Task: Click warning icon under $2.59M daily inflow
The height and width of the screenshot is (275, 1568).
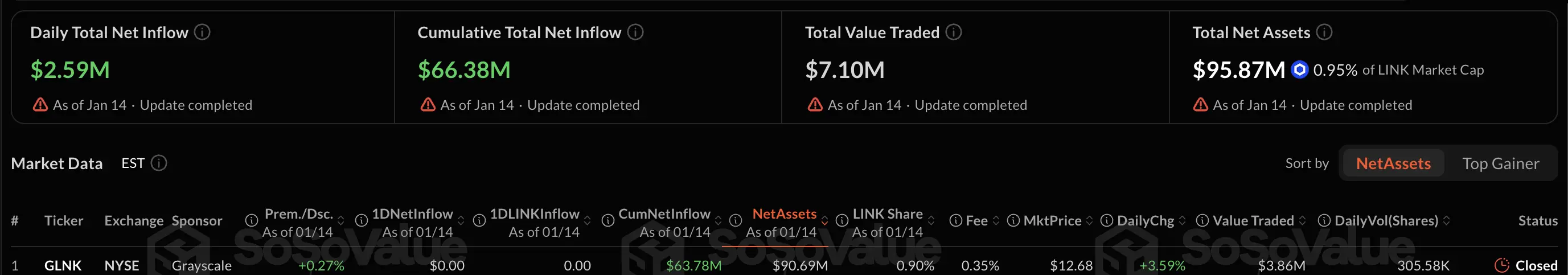Action: coord(40,105)
